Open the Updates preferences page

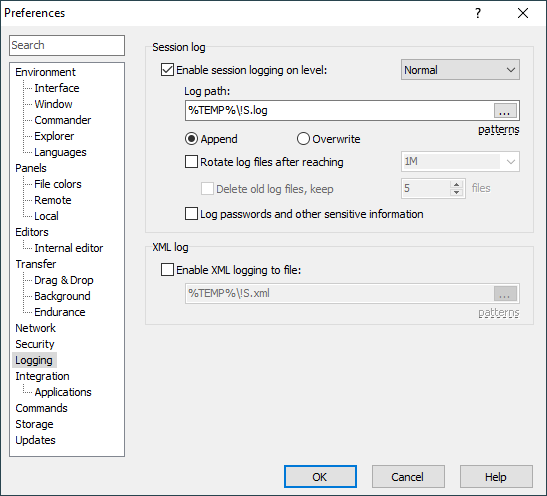click(x=35, y=440)
